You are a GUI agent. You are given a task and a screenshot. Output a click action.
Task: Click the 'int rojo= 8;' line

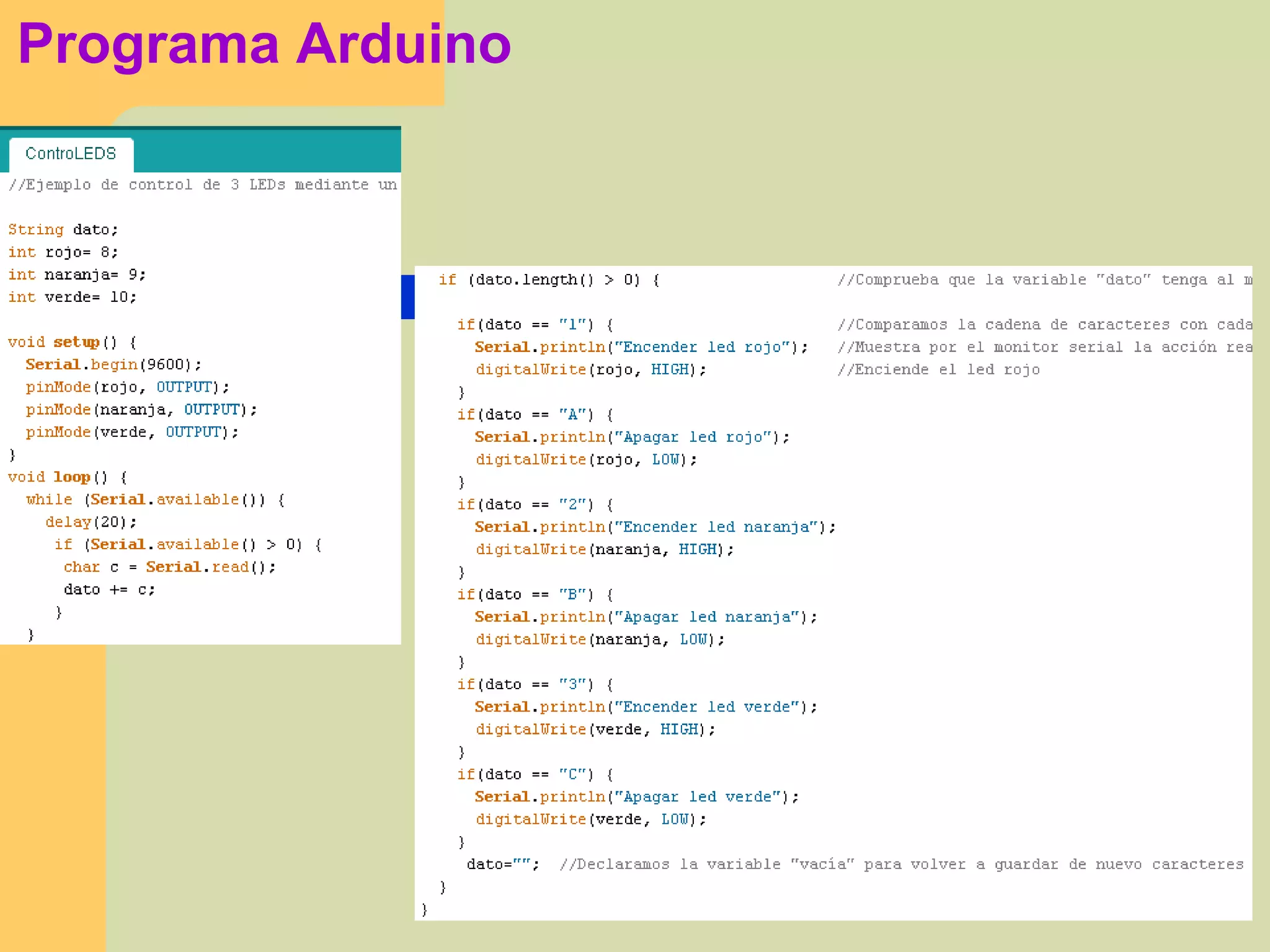click(x=63, y=252)
